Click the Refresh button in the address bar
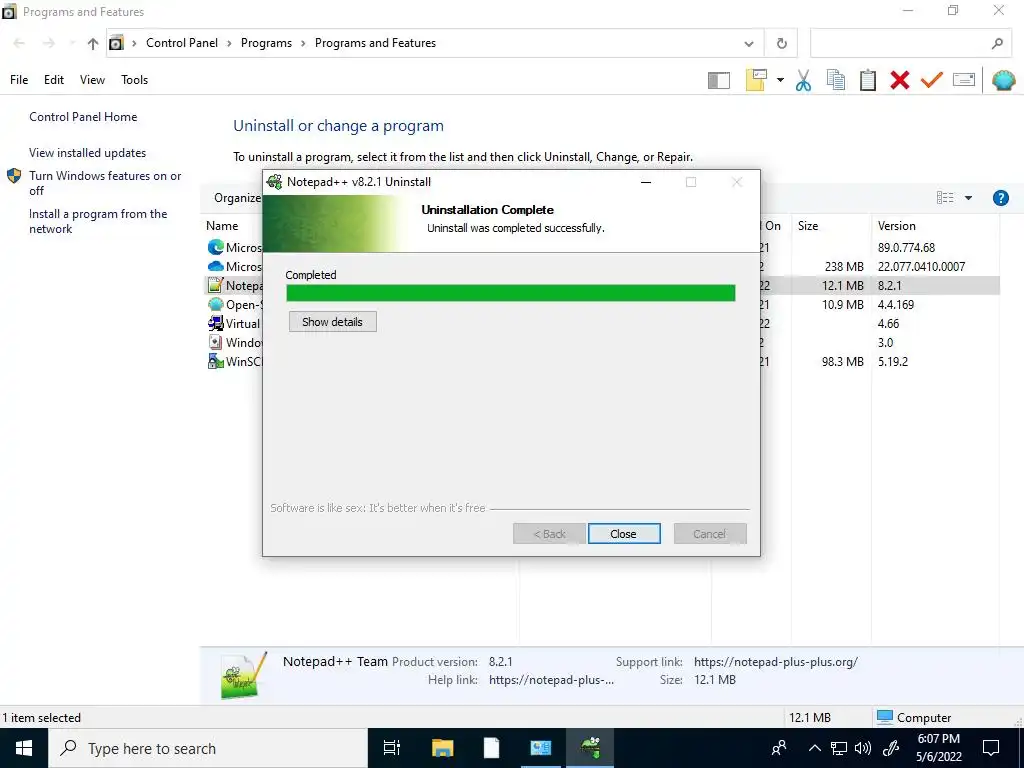The image size is (1024, 768). 781,44
